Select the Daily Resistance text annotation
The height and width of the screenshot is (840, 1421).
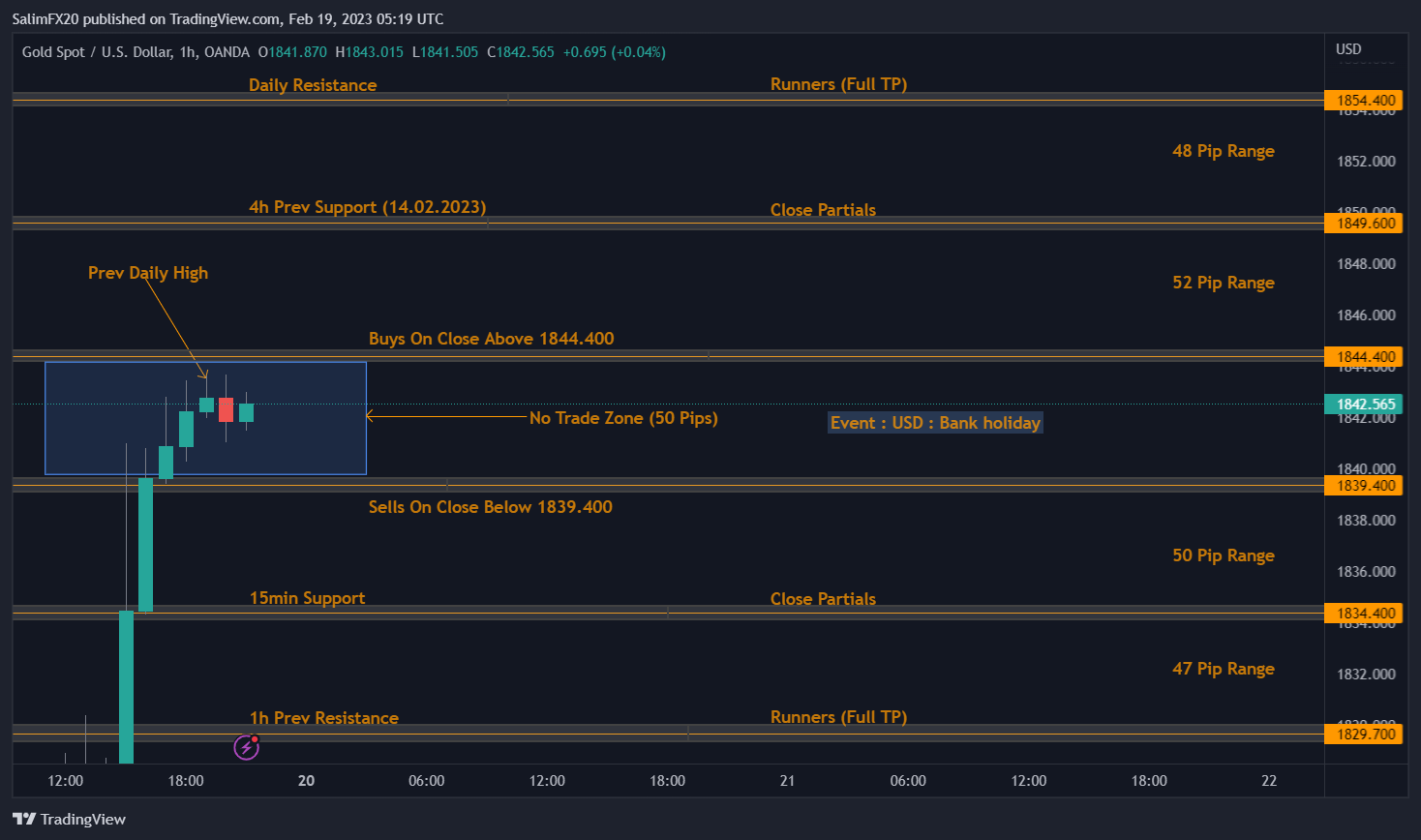(x=312, y=84)
